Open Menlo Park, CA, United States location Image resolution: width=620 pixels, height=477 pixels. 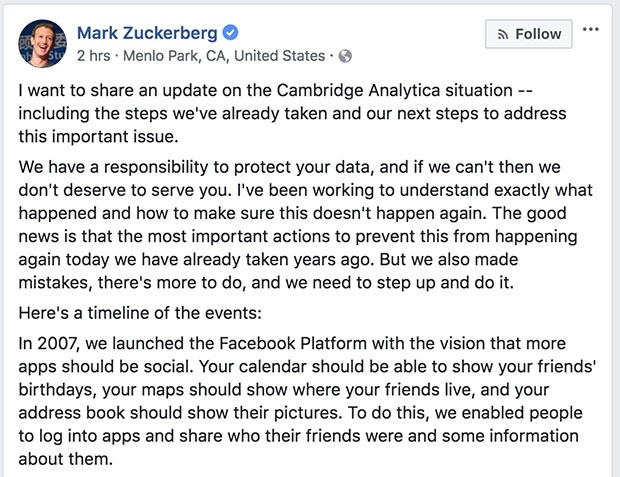pyautogui.click(x=224, y=56)
